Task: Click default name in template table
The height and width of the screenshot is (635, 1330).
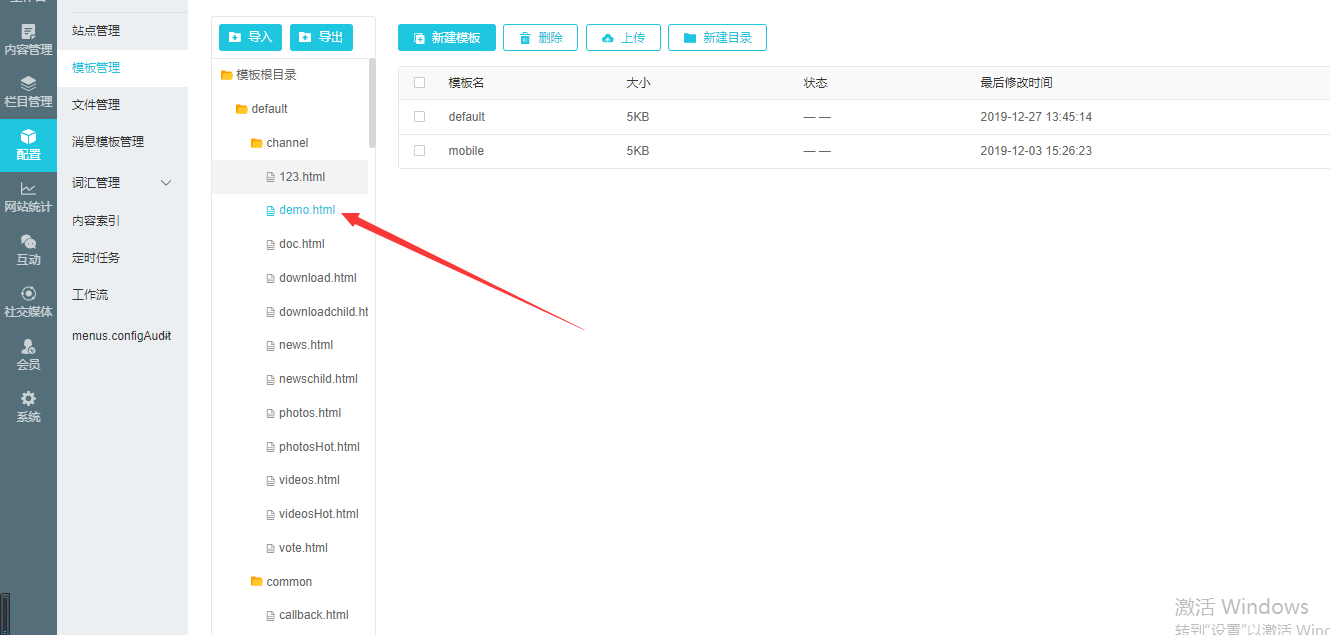Action: click(x=466, y=117)
